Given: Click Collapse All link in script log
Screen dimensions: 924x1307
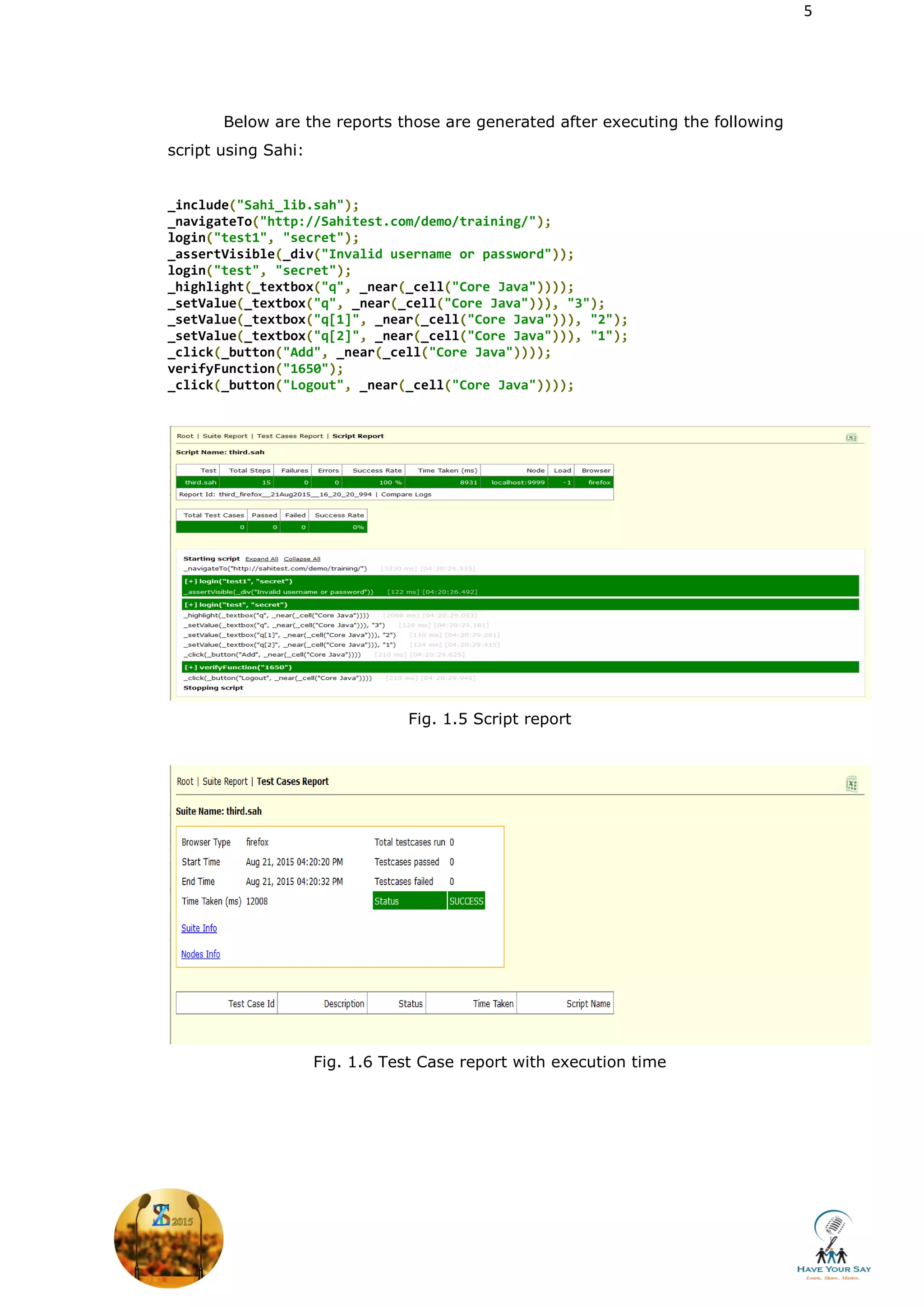Looking at the screenshot, I should tap(301, 559).
